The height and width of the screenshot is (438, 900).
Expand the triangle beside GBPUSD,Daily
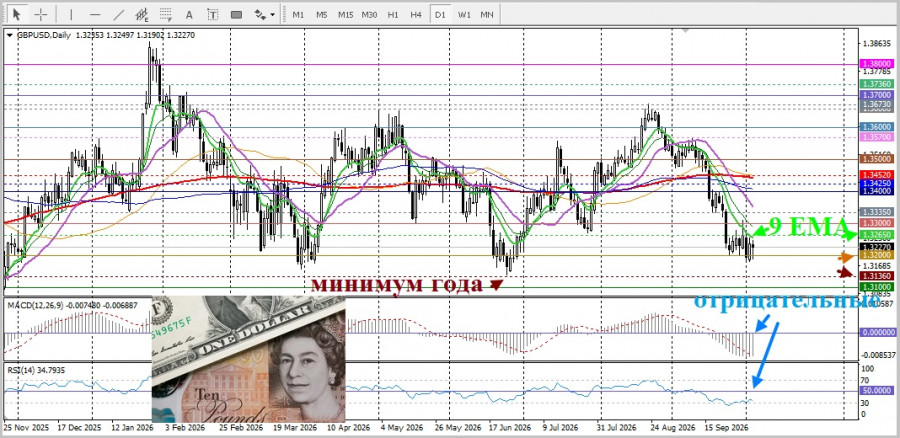pos(10,35)
